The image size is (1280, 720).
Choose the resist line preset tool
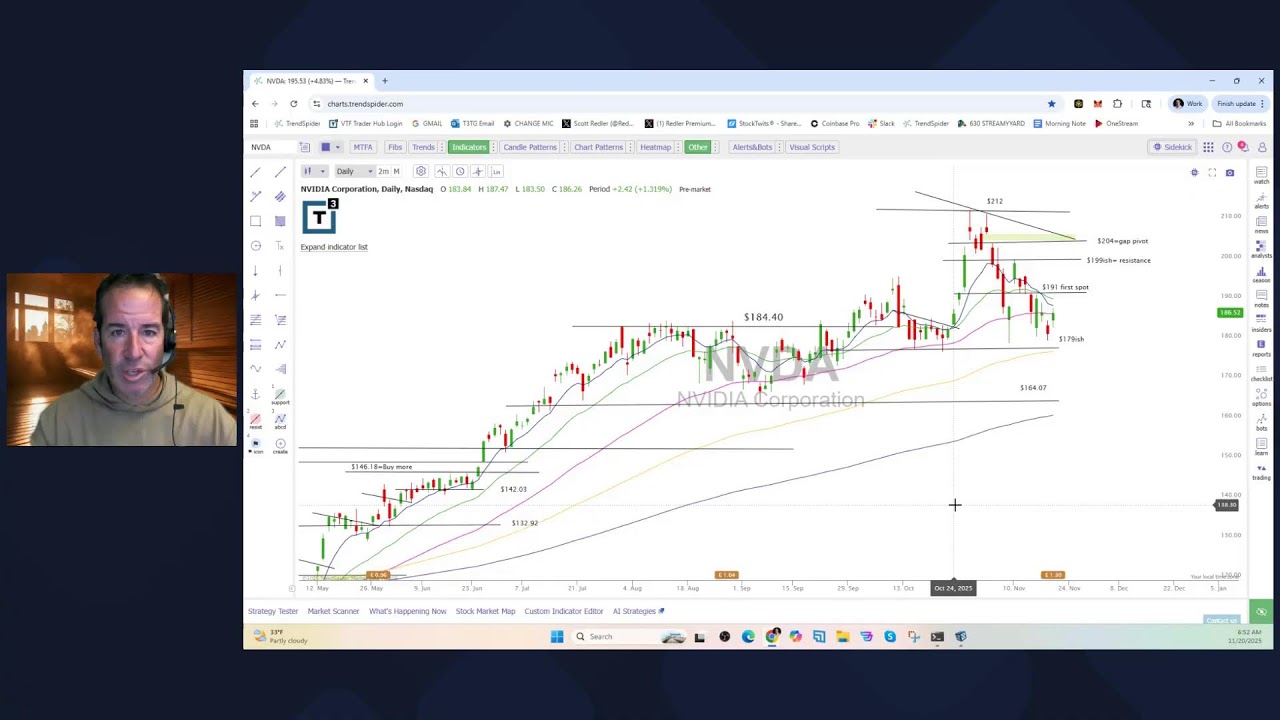click(255, 421)
